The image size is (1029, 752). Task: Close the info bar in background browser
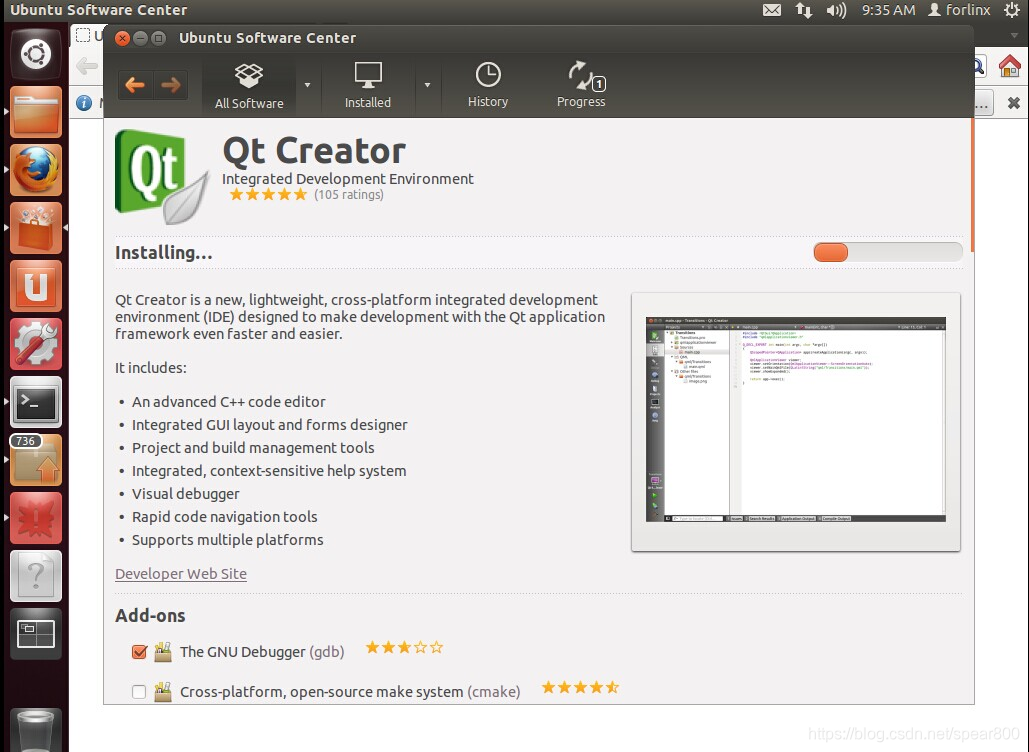[1014, 103]
